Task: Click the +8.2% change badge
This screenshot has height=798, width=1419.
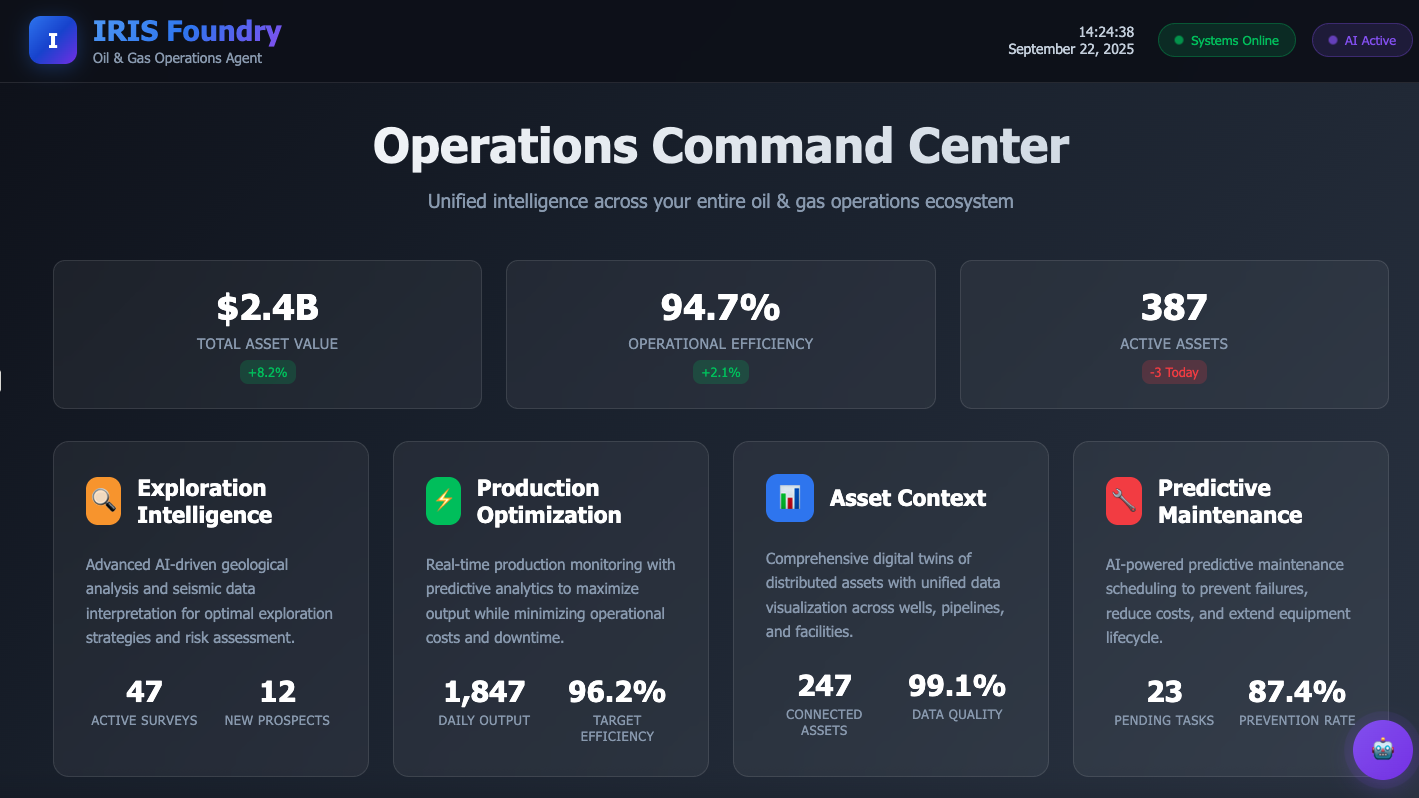Action: pos(267,372)
